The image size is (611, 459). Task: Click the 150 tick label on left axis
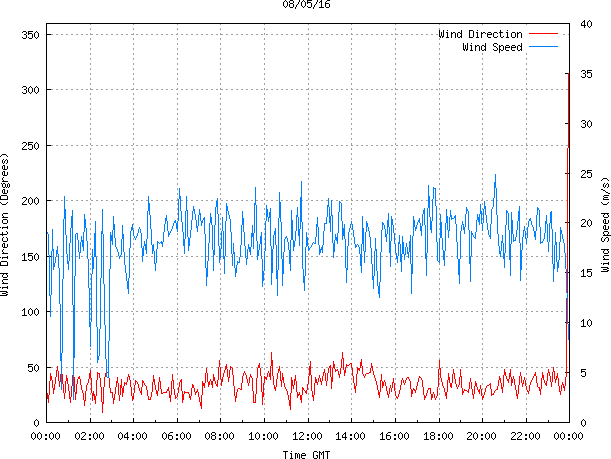pos(30,257)
